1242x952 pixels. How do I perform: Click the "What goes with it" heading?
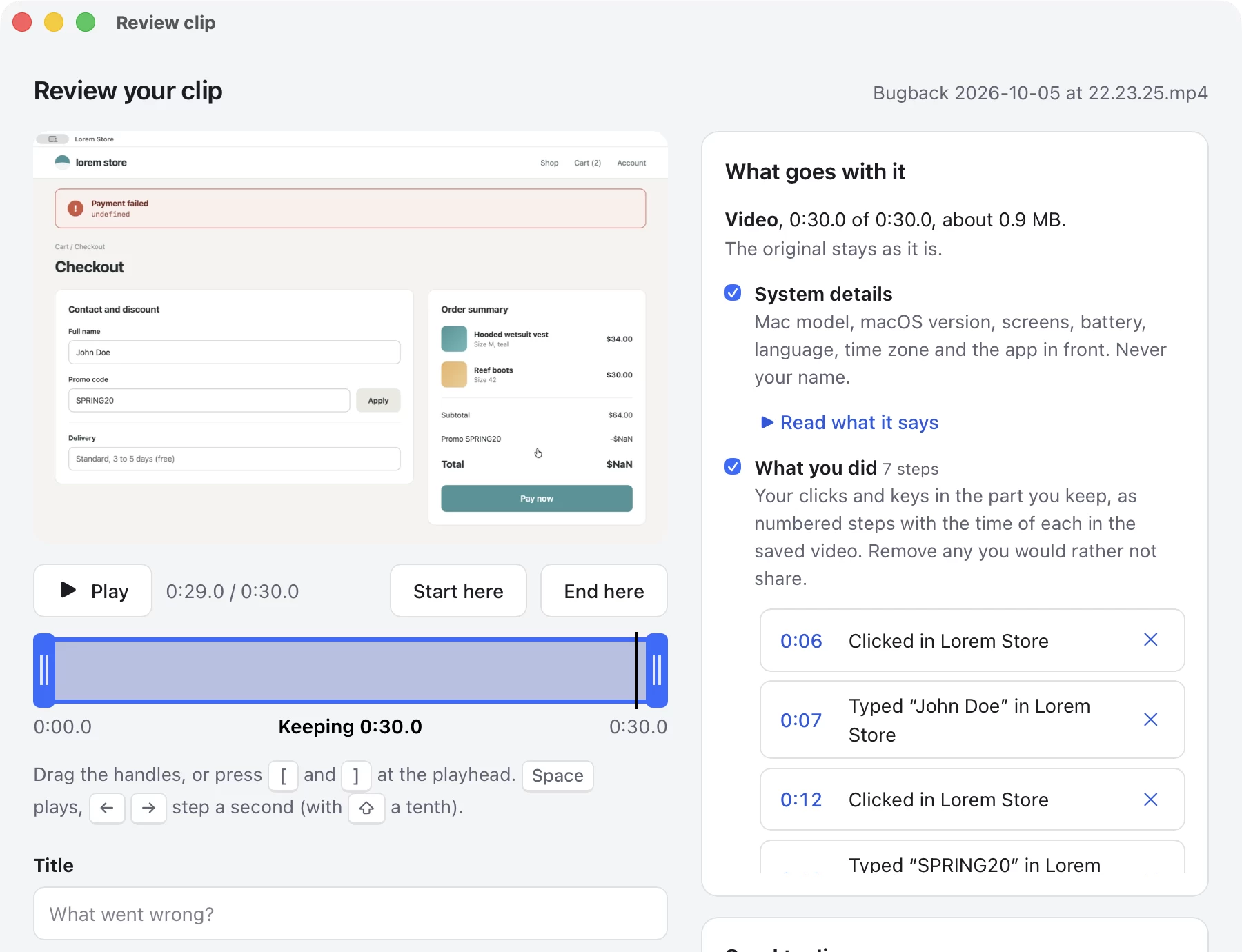815,172
